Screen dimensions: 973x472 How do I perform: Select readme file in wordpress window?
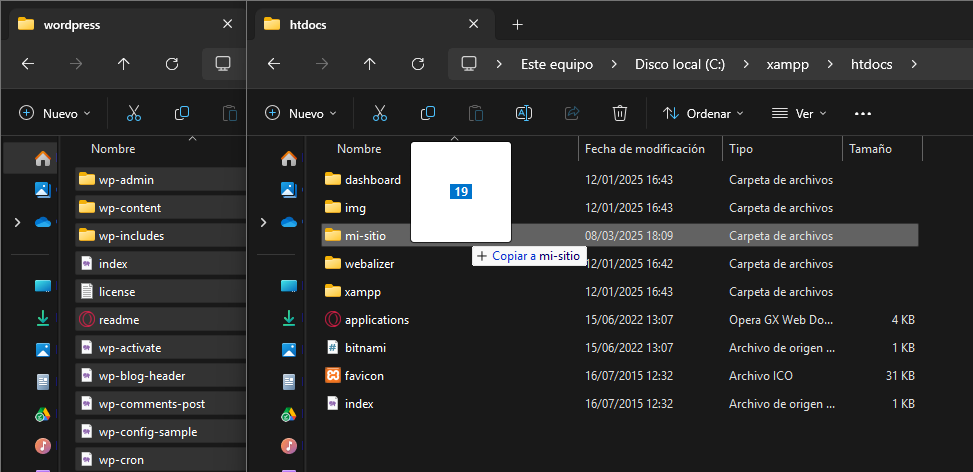click(x=161, y=320)
